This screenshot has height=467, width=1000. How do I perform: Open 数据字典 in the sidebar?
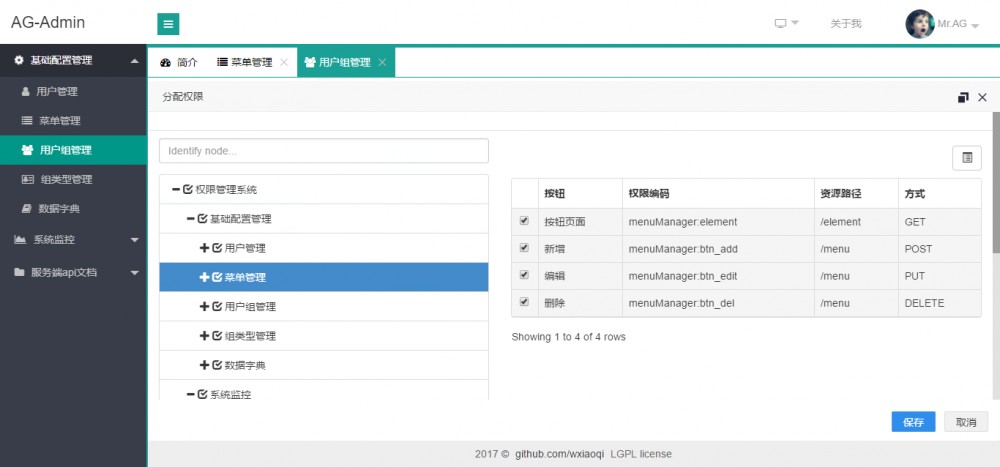coord(73,209)
